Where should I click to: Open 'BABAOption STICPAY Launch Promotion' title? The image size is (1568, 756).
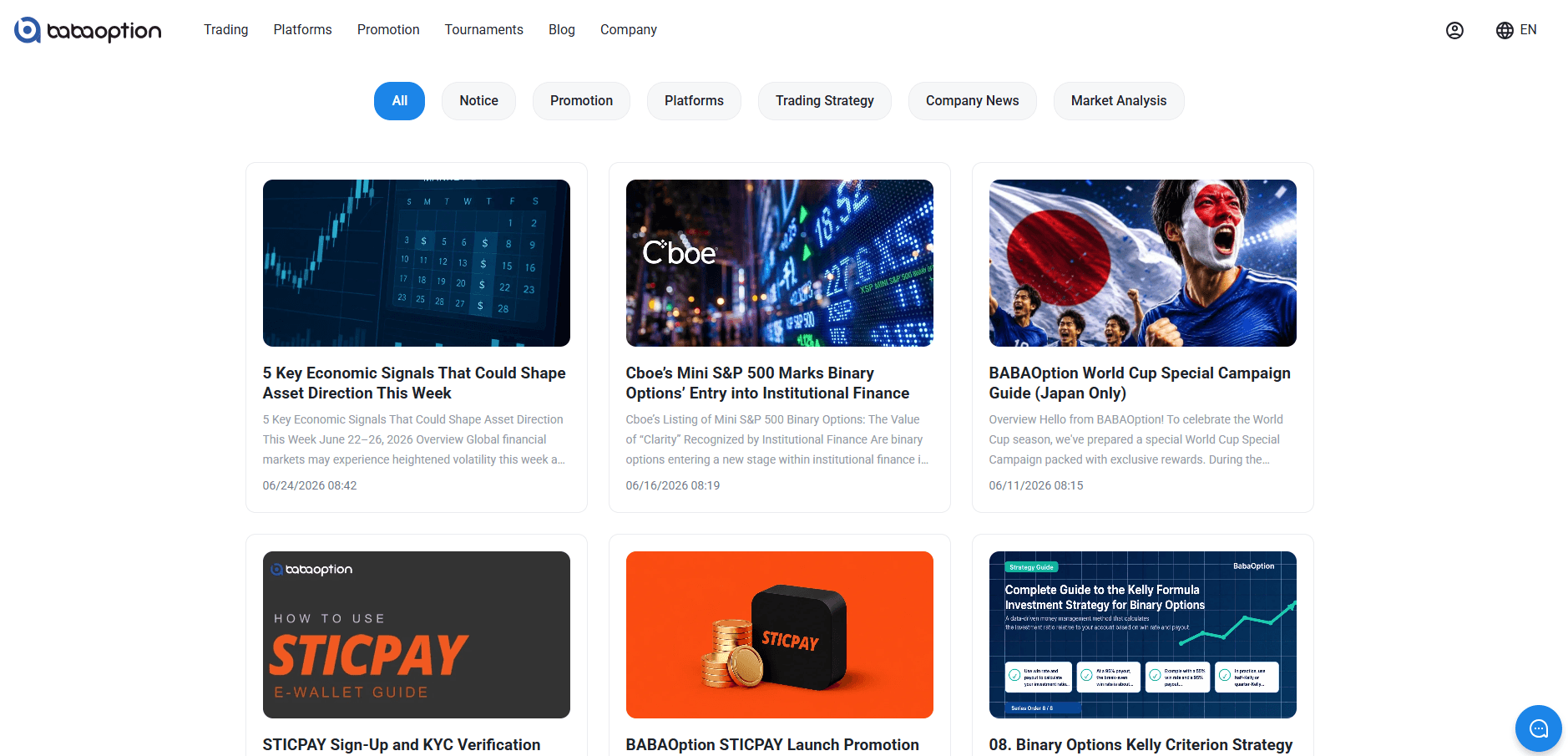coord(772,745)
